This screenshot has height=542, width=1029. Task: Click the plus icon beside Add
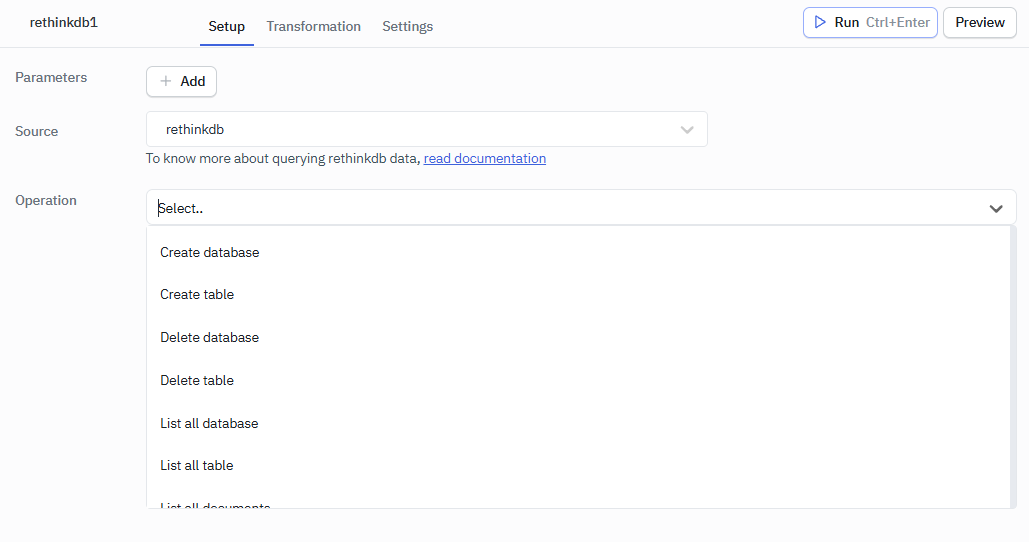tap(166, 81)
